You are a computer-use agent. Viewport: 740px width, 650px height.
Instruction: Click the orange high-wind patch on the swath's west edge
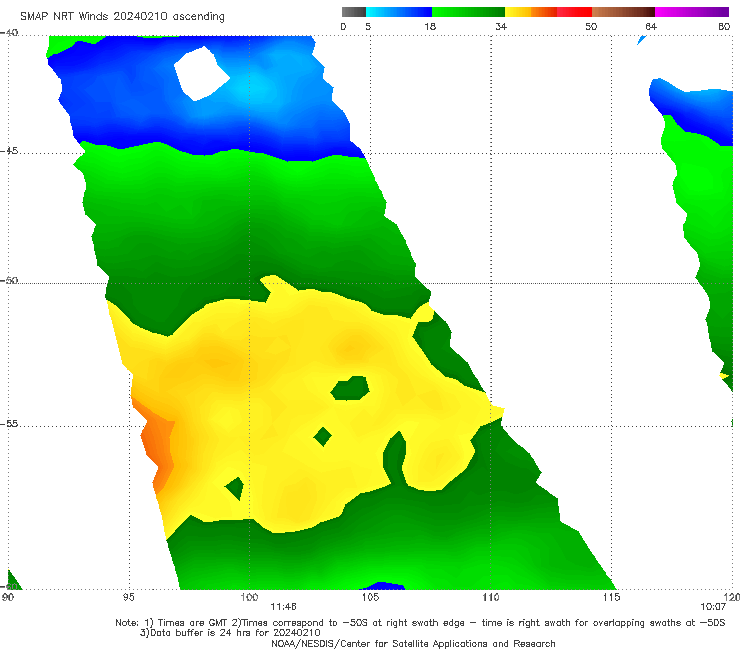156,444
